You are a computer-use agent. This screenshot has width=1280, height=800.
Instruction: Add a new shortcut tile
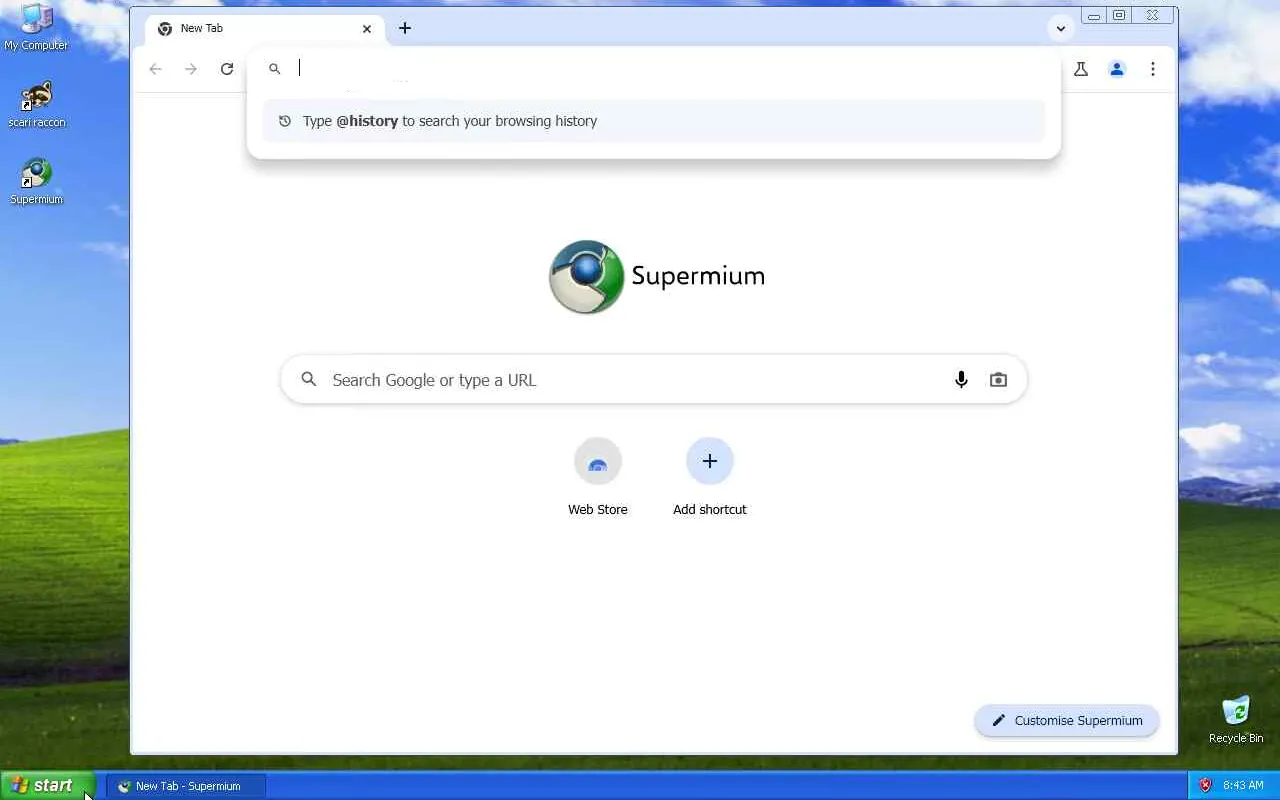click(710, 478)
